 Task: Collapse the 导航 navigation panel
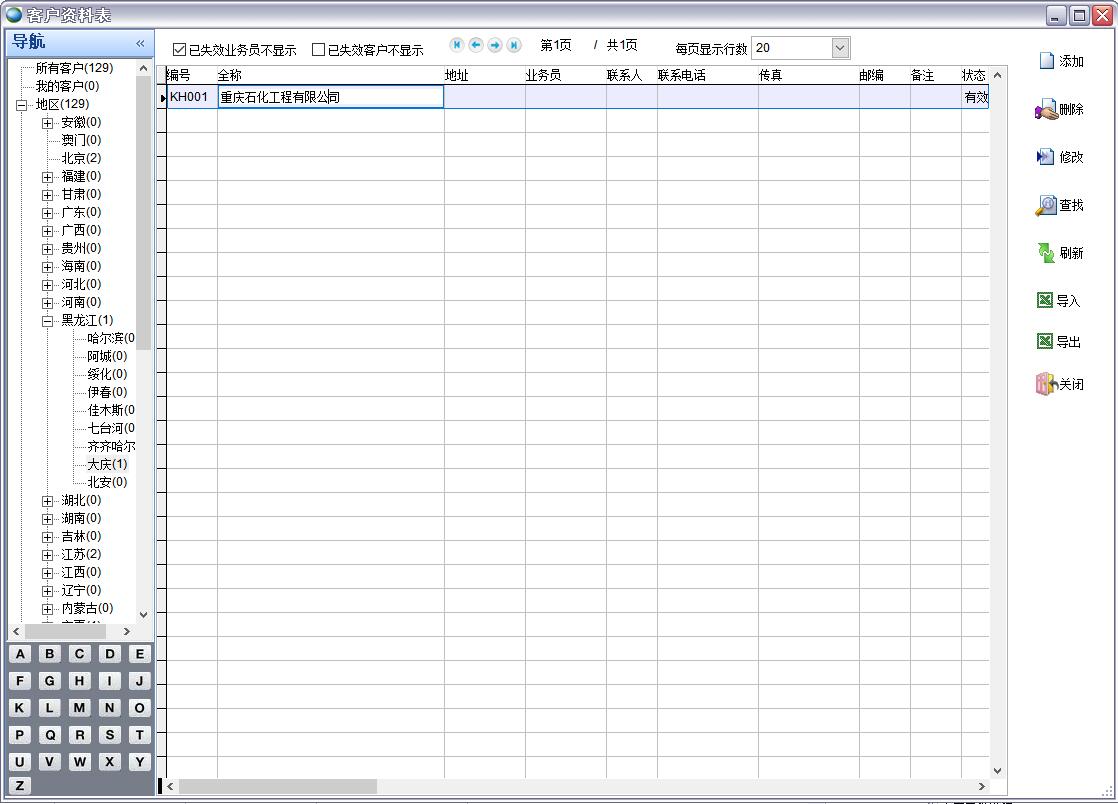coord(140,43)
